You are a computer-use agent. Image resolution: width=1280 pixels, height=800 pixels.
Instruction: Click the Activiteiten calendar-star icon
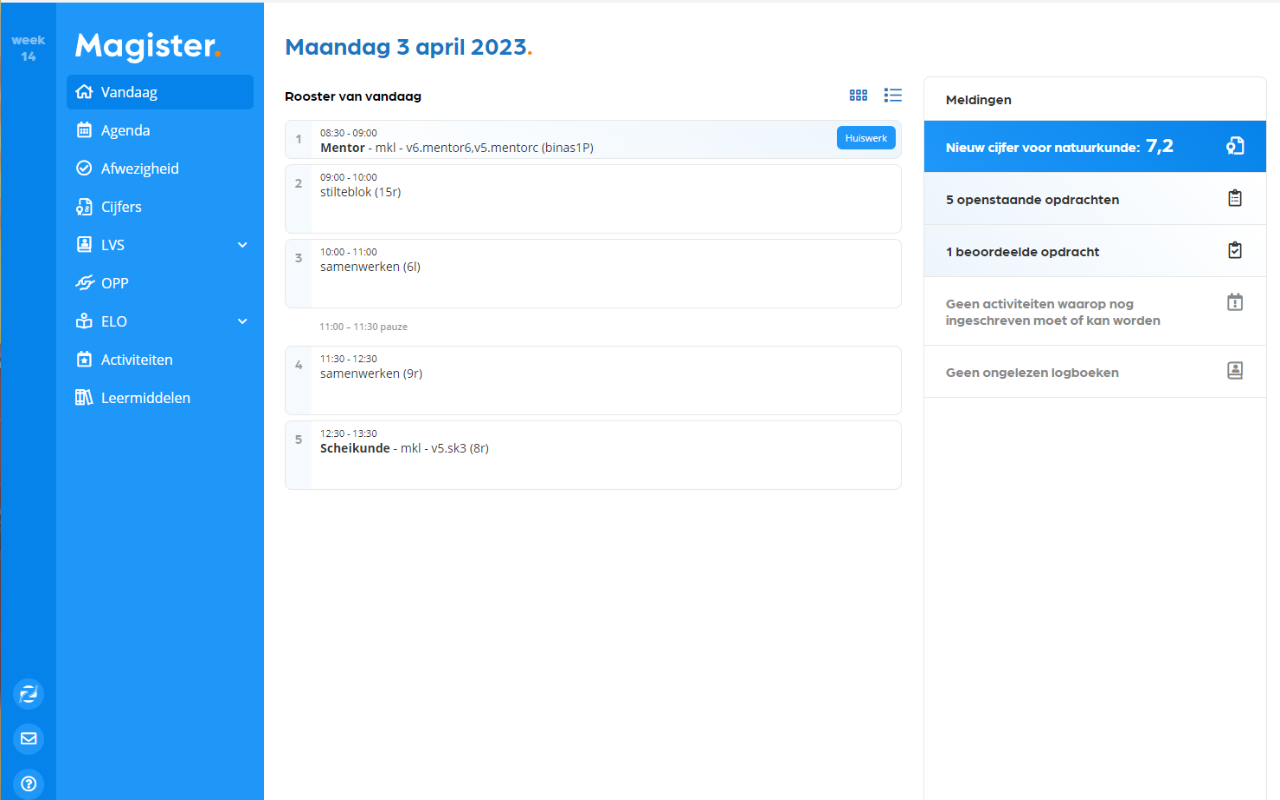(x=84, y=360)
